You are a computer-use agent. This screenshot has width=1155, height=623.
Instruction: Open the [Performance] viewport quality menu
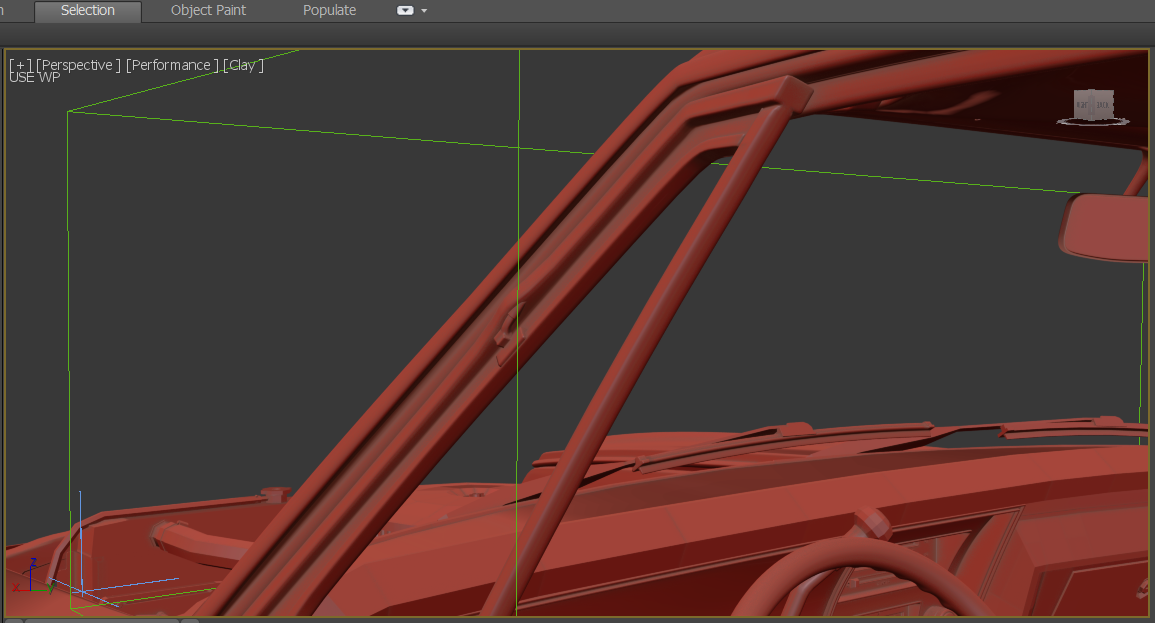tap(171, 65)
